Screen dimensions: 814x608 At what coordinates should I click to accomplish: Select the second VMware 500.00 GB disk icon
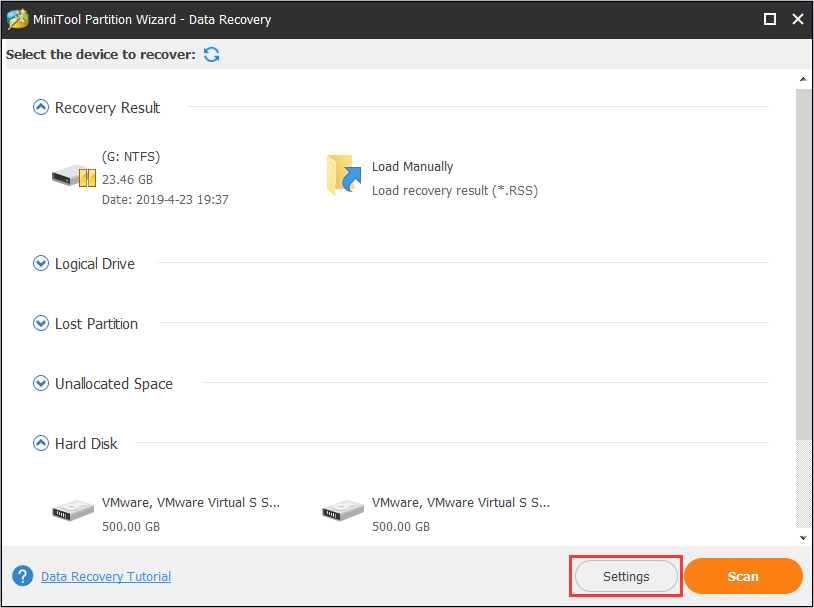click(343, 510)
